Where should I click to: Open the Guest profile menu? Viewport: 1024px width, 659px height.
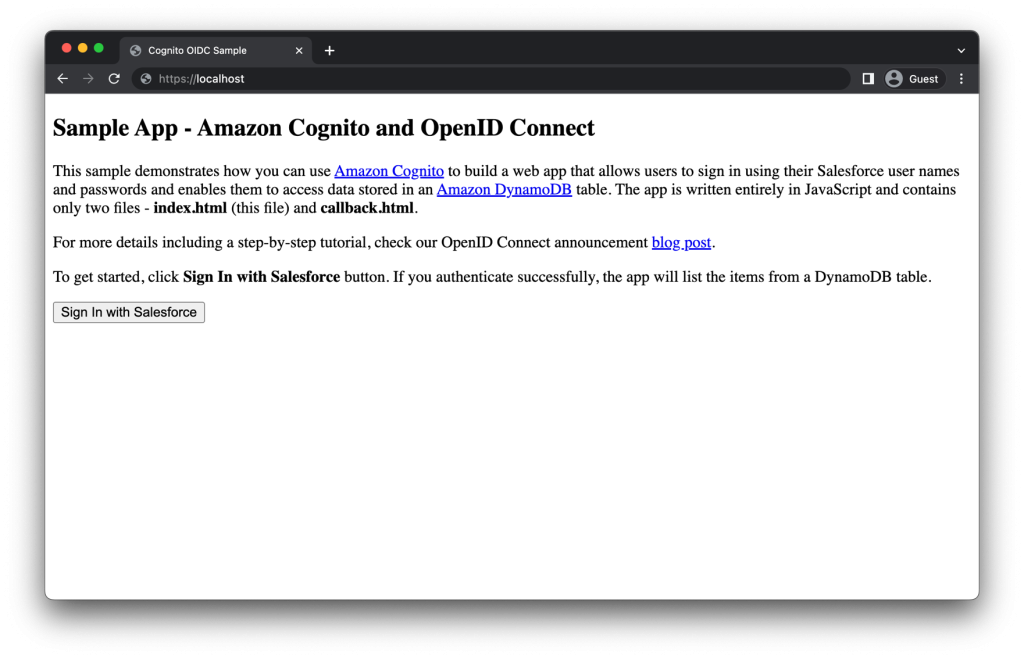click(x=914, y=79)
